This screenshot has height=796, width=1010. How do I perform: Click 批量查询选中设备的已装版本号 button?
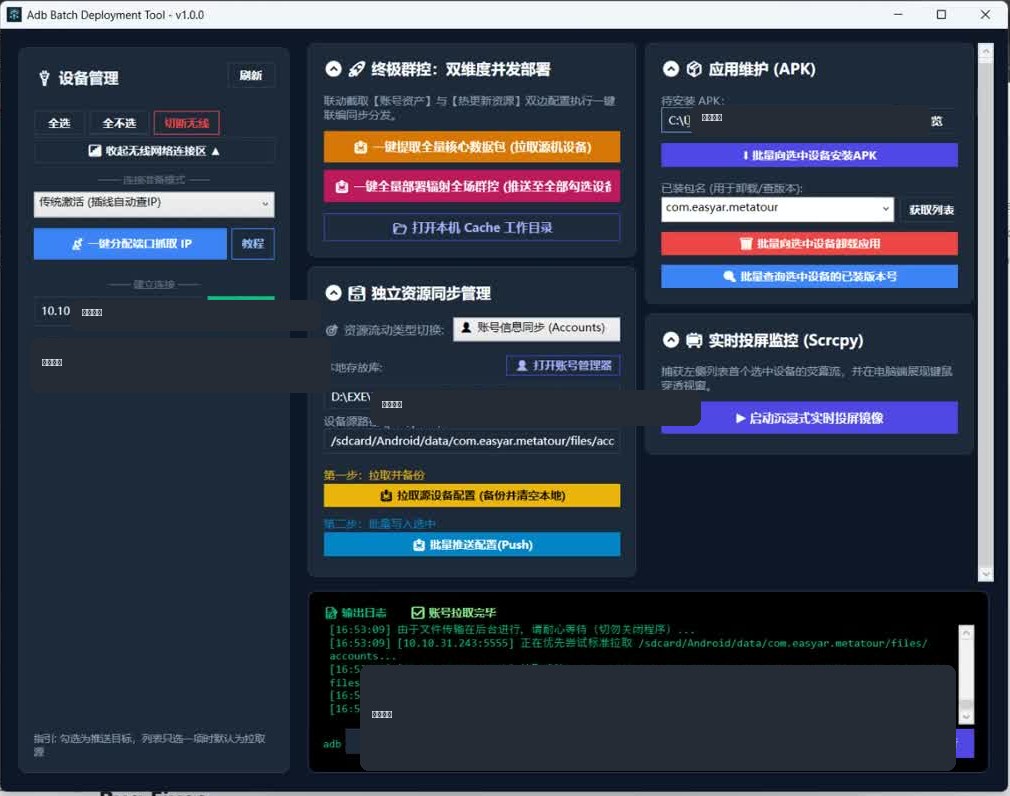(x=809, y=276)
